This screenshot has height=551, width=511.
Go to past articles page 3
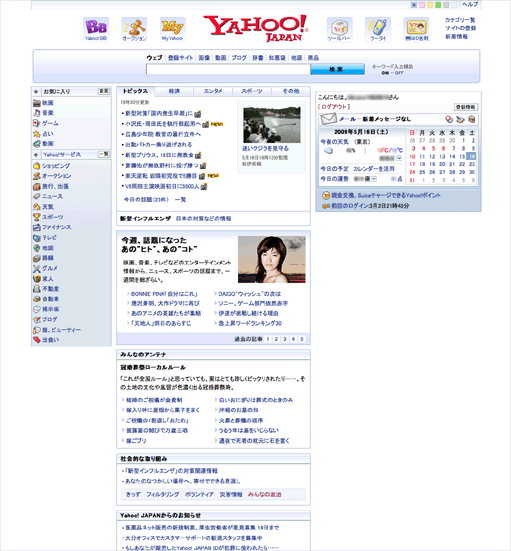click(x=285, y=339)
